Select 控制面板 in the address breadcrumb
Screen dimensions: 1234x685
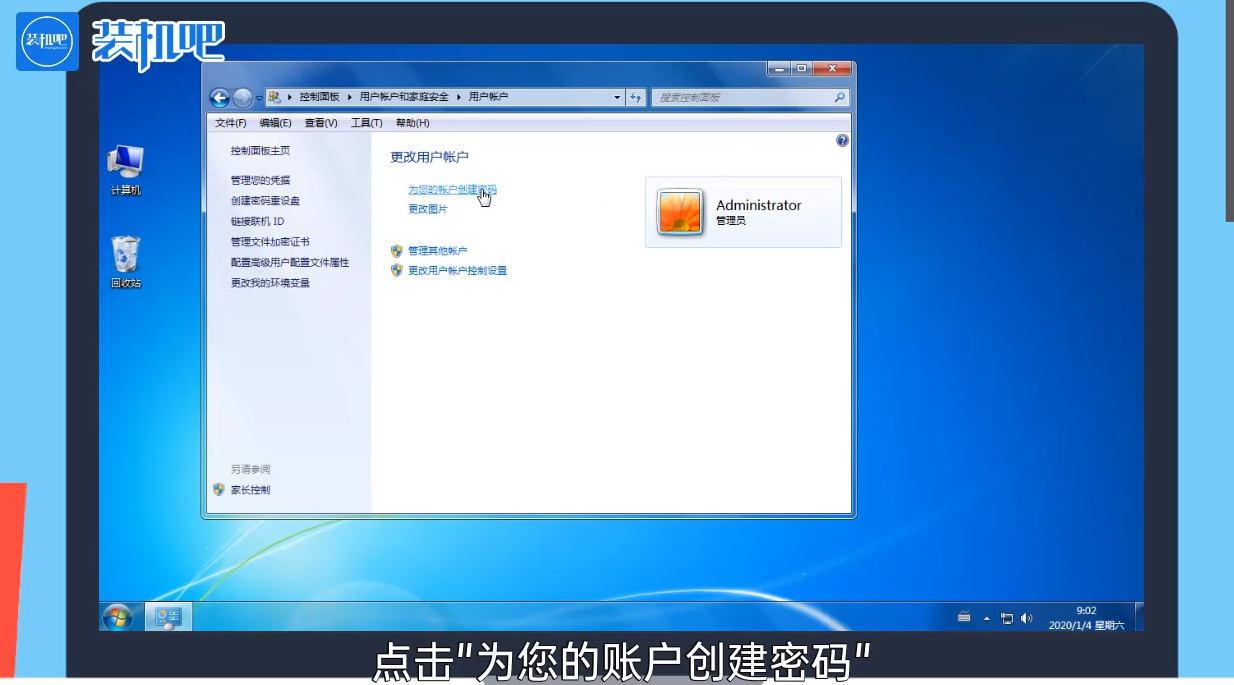click(x=319, y=97)
